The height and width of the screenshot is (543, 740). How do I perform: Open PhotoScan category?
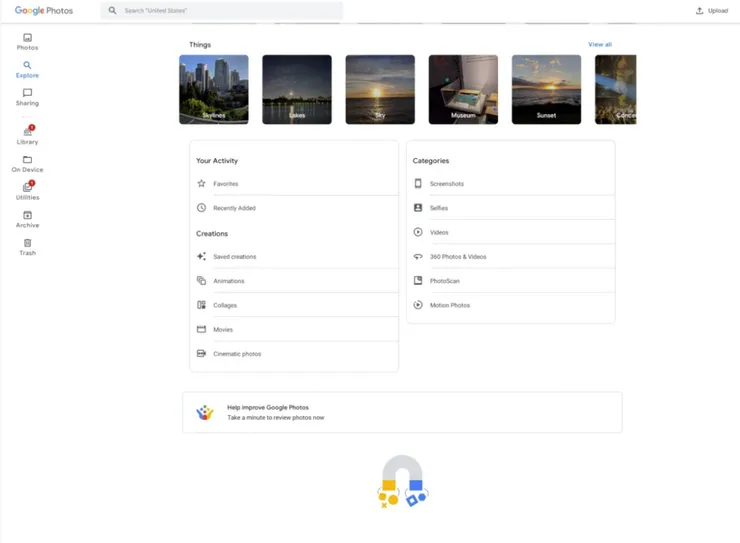click(511, 281)
